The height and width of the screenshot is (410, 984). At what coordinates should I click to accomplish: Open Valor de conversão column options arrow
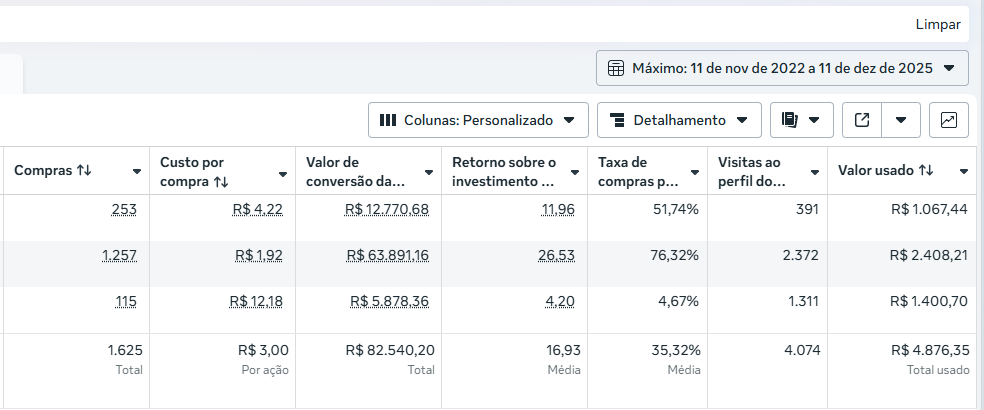428,172
